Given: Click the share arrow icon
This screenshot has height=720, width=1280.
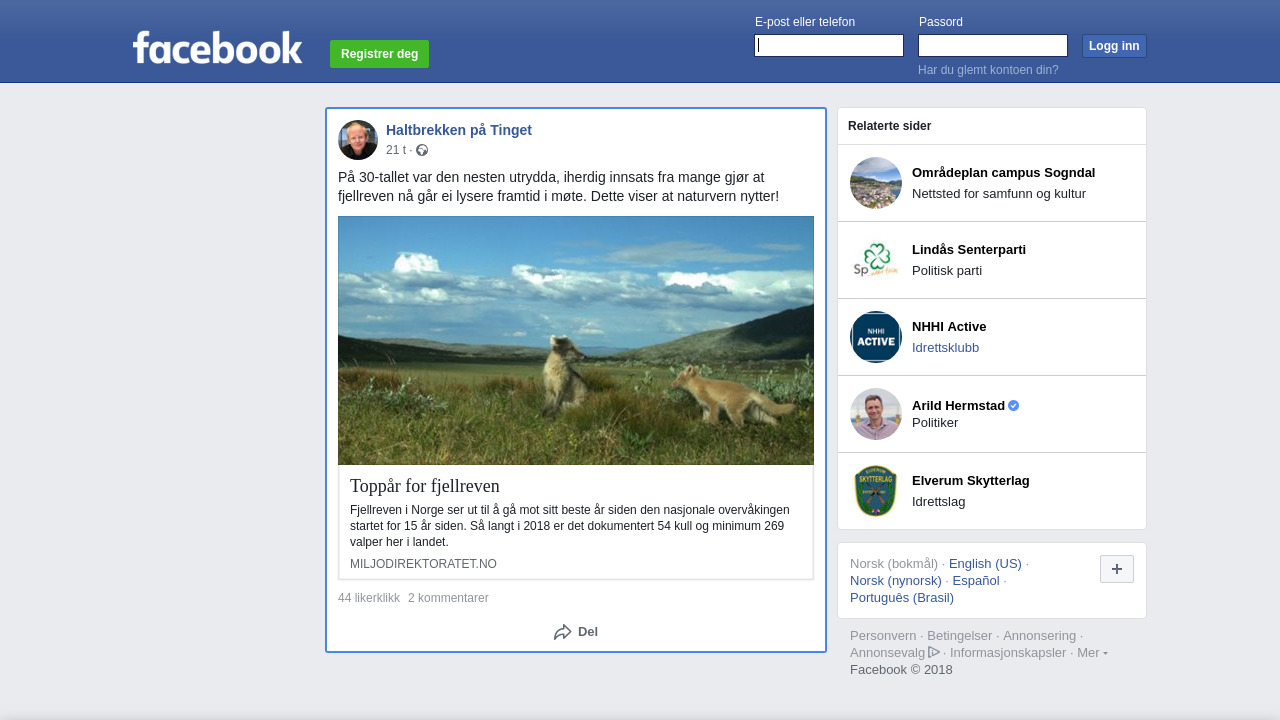Looking at the screenshot, I should pyautogui.click(x=563, y=632).
